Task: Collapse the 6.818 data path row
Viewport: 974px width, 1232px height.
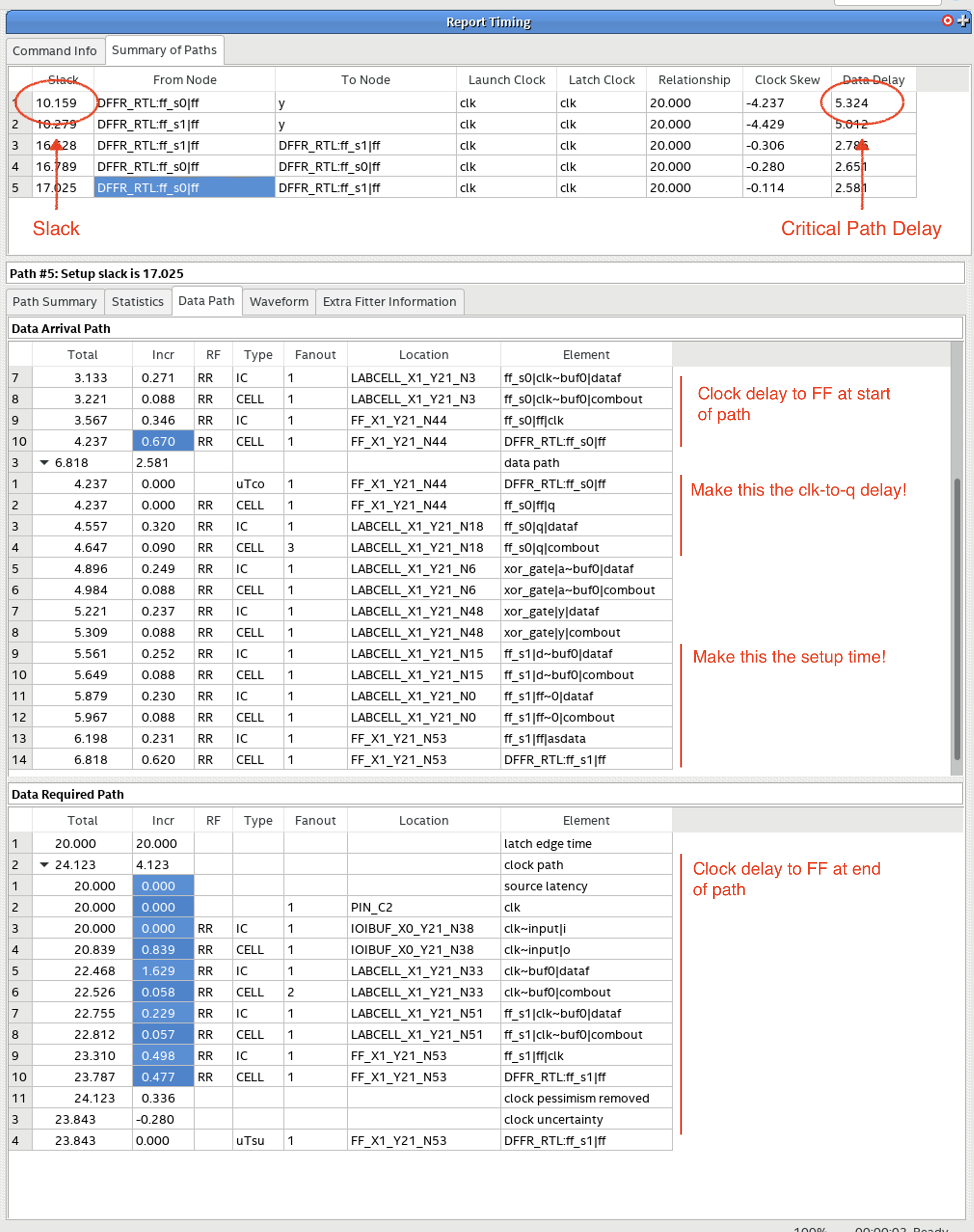Action: click(x=44, y=463)
